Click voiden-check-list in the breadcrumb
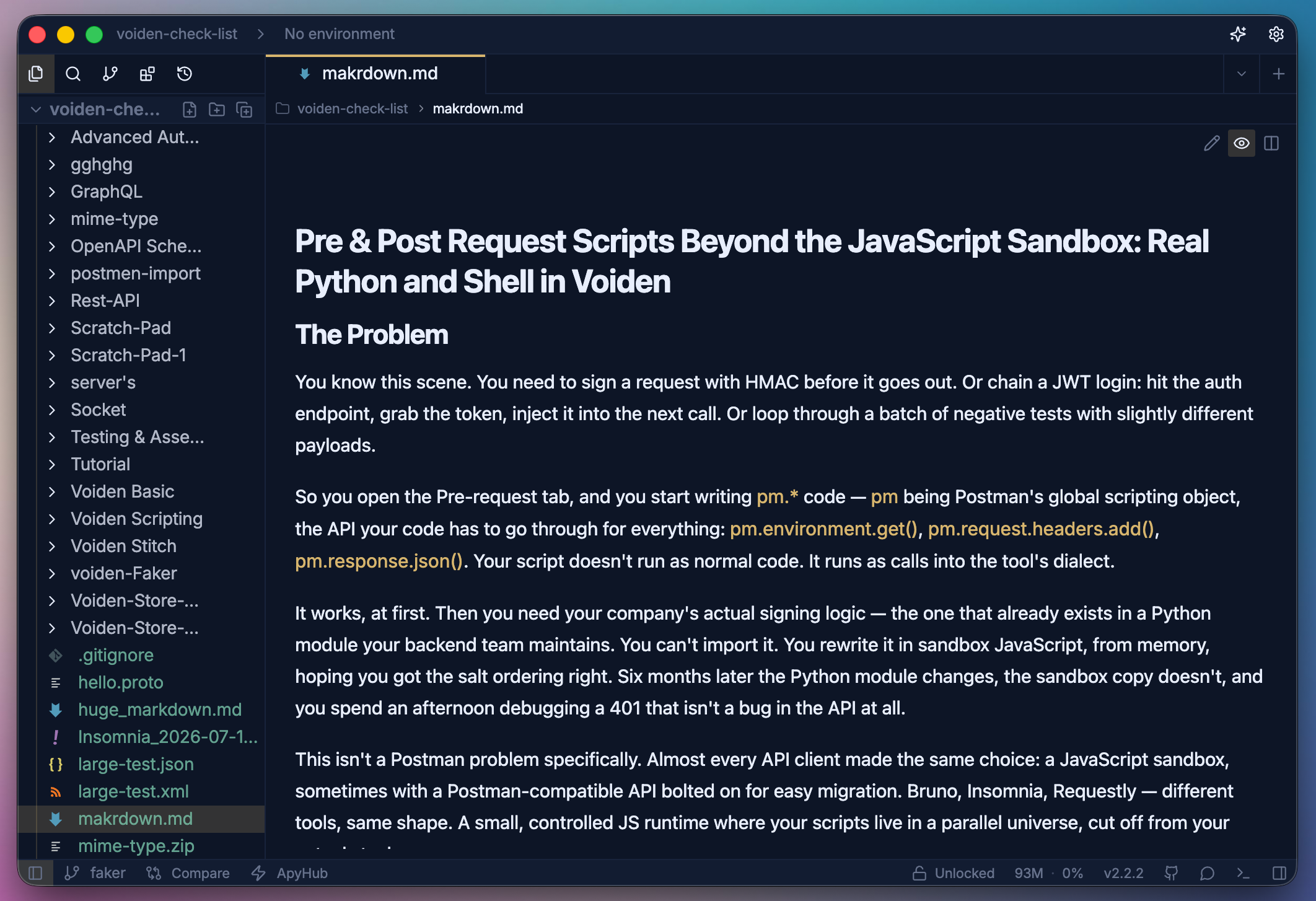 click(353, 109)
